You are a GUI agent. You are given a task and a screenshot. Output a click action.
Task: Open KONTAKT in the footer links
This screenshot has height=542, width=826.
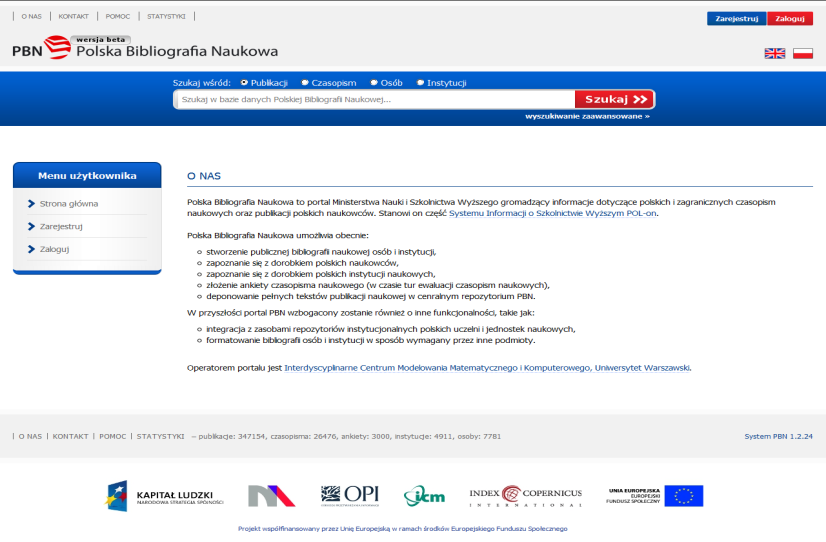click(x=71, y=436)
